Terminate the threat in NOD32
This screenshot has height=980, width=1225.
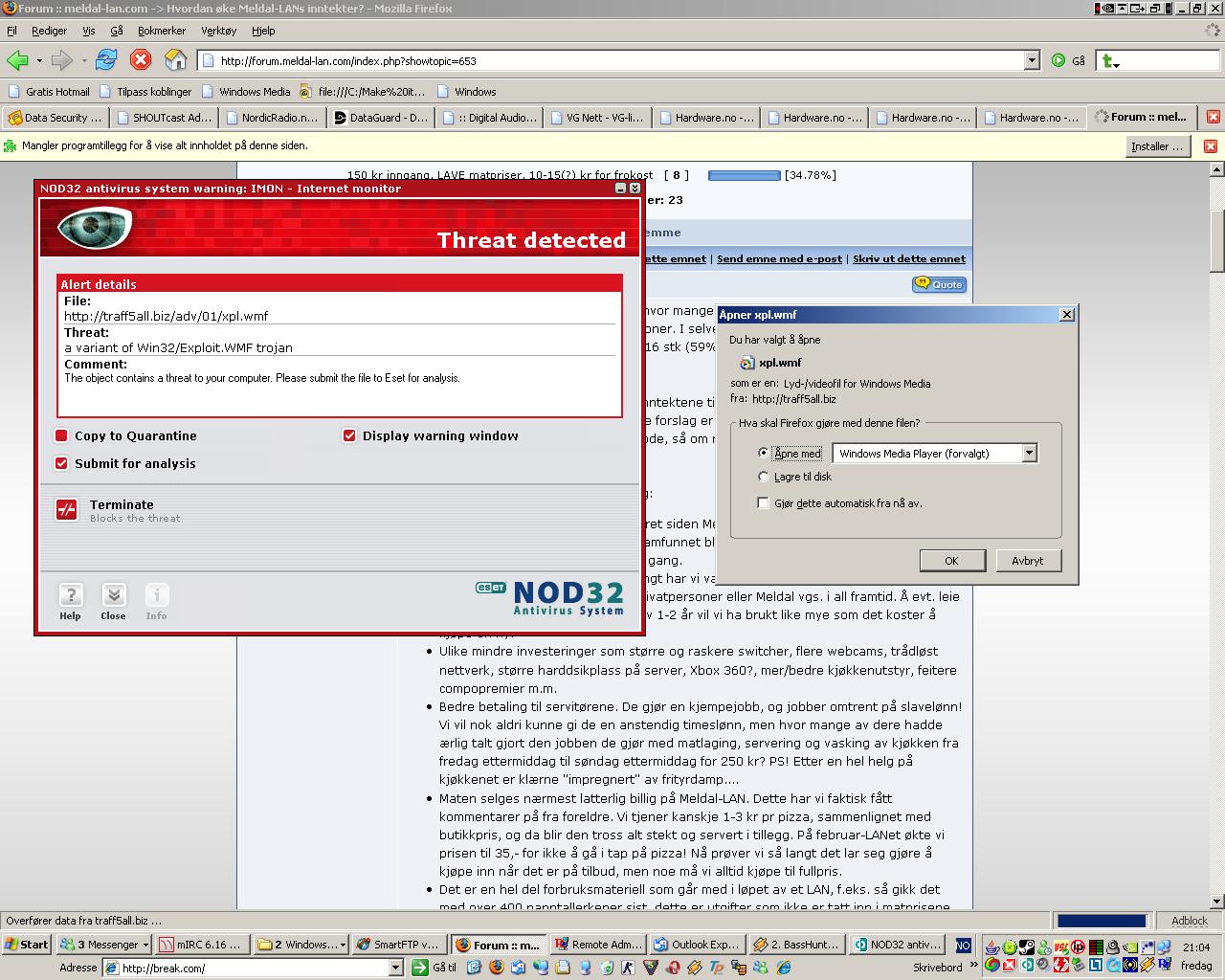pyautogui.click(x=66, y=510)
